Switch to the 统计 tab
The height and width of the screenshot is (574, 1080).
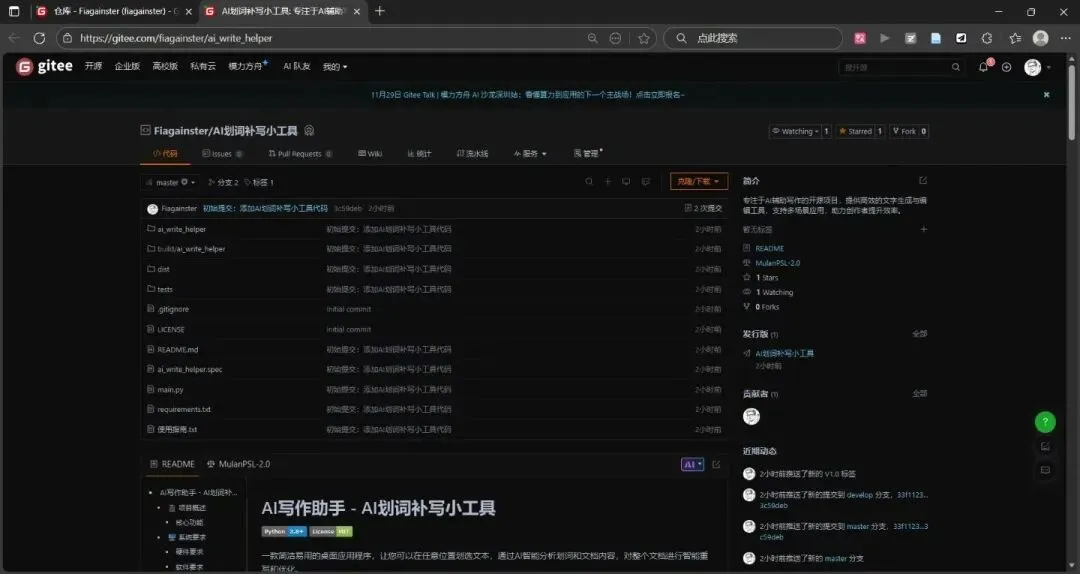point(419,154)
